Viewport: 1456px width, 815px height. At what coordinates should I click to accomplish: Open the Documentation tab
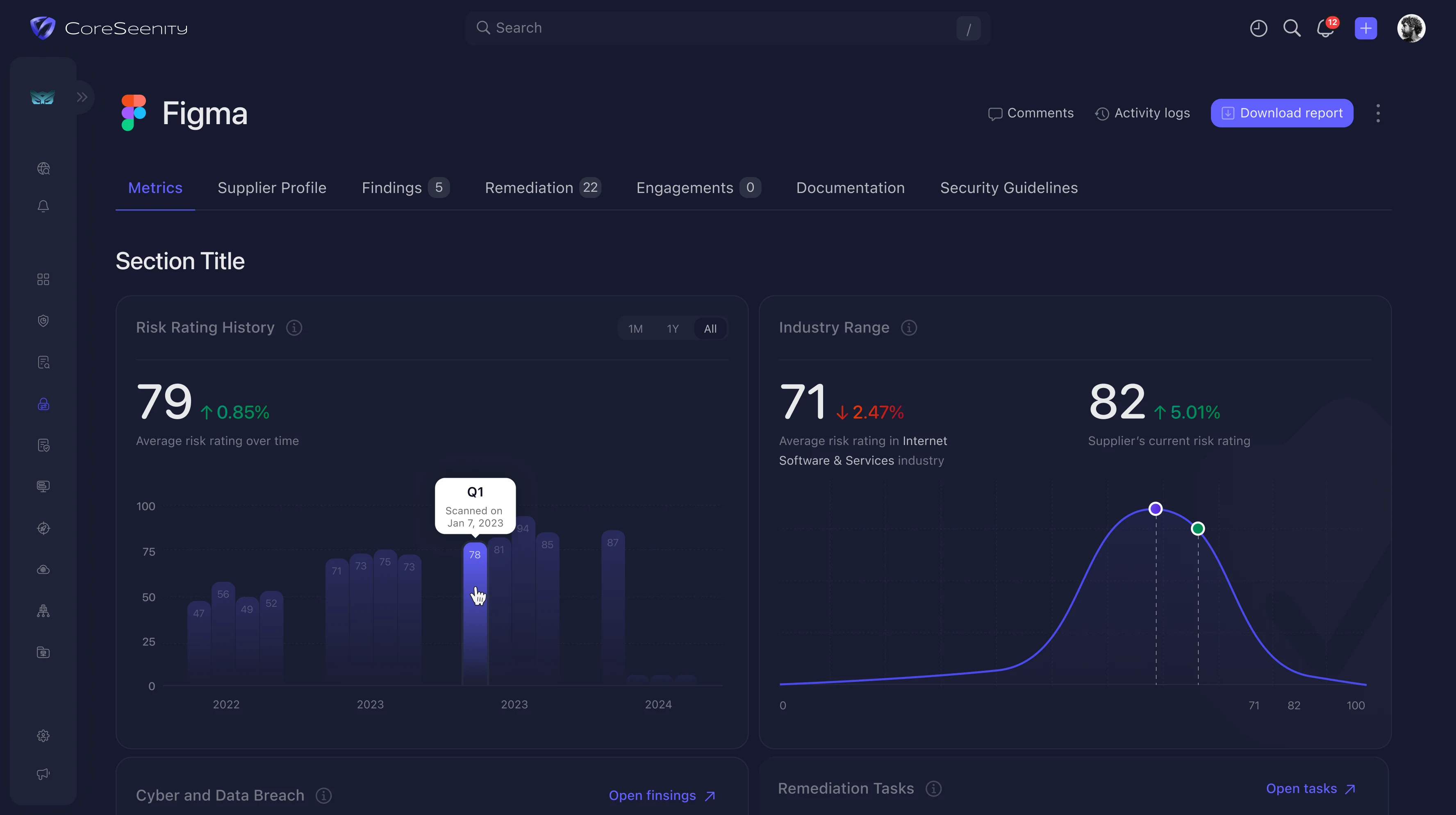click(x=851, y=188)
